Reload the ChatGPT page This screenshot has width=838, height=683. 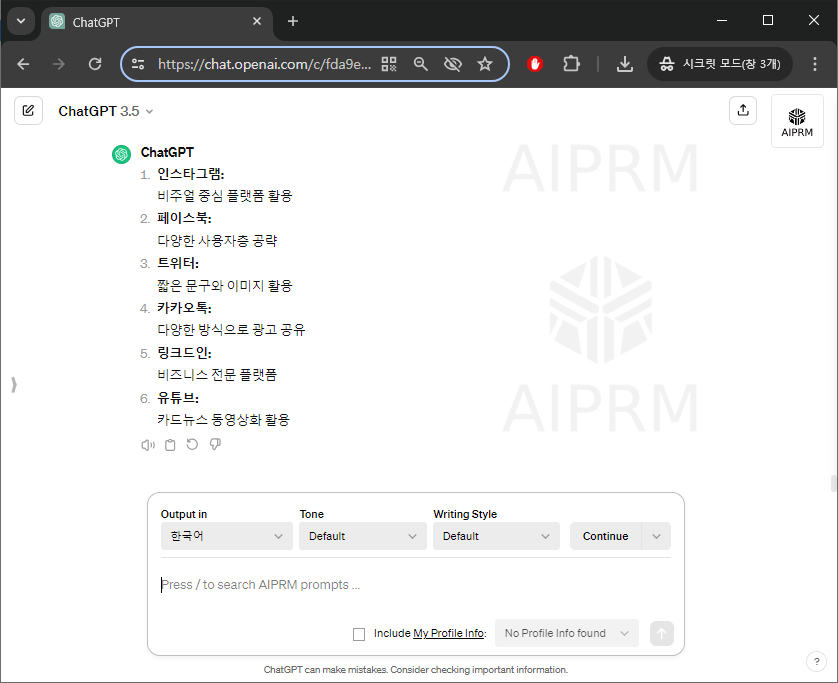click(x=95, y=65)
